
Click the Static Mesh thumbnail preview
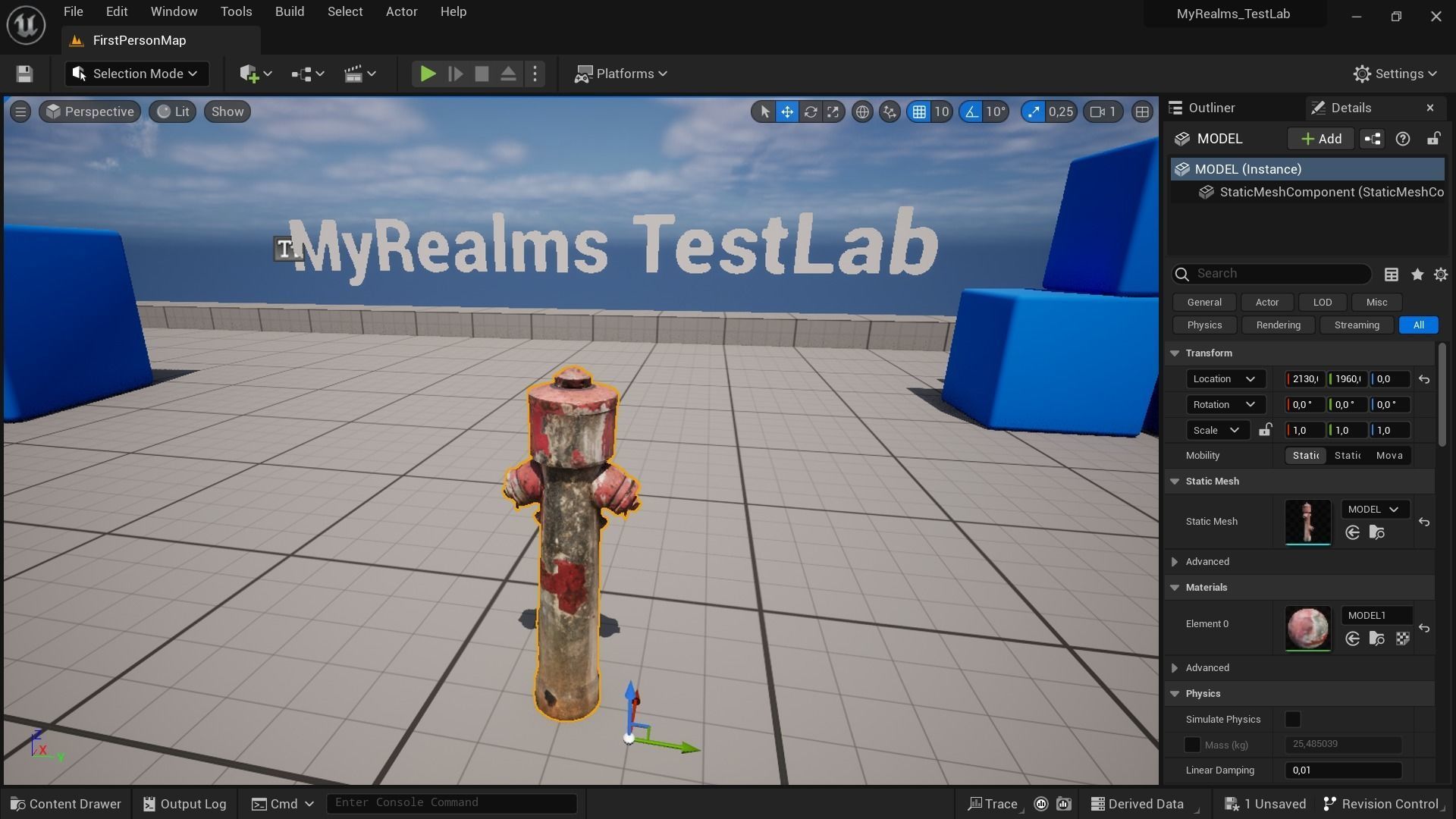pos(1307,522)
